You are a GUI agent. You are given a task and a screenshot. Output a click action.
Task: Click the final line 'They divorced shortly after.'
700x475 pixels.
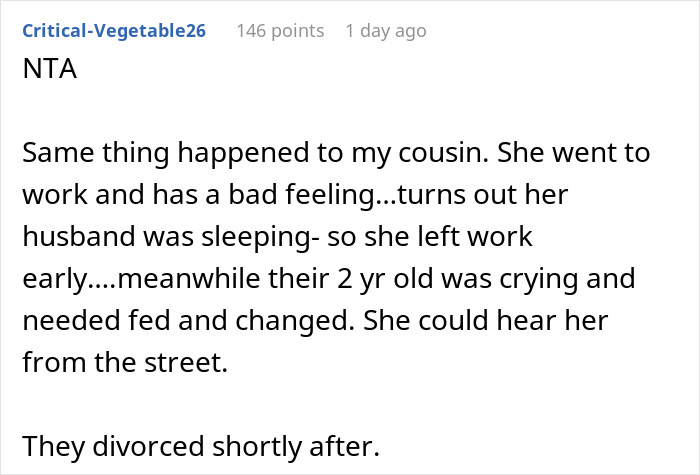[200, 445]
